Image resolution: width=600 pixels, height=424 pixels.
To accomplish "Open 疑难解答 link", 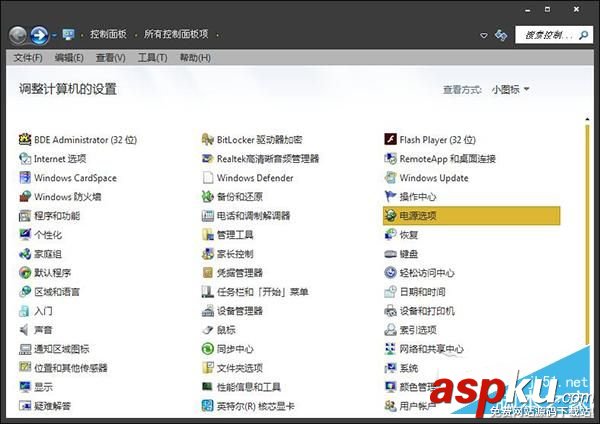I will coord(52,406).
